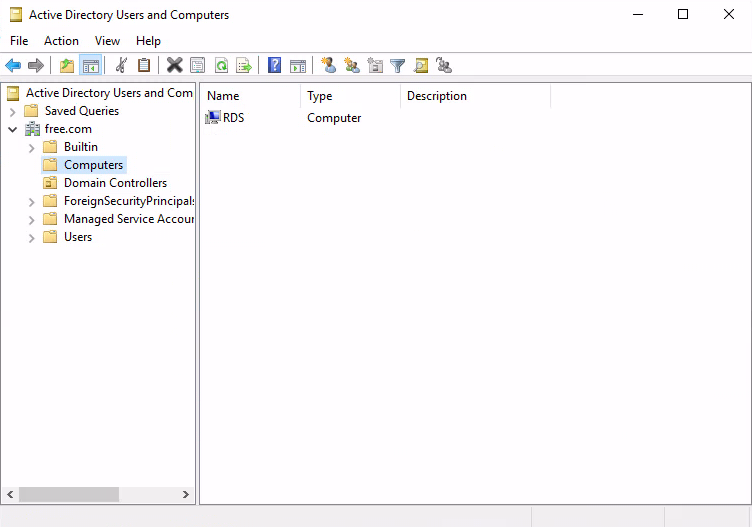Image resolution: width=752 pixels, height=527 pixels.
Task: Add selected objects to a group icon
Action: click(x=444, y=65)
